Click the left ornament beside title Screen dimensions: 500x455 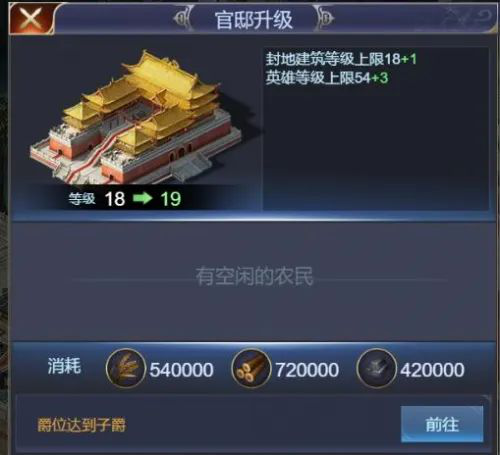tap(182, 18)
